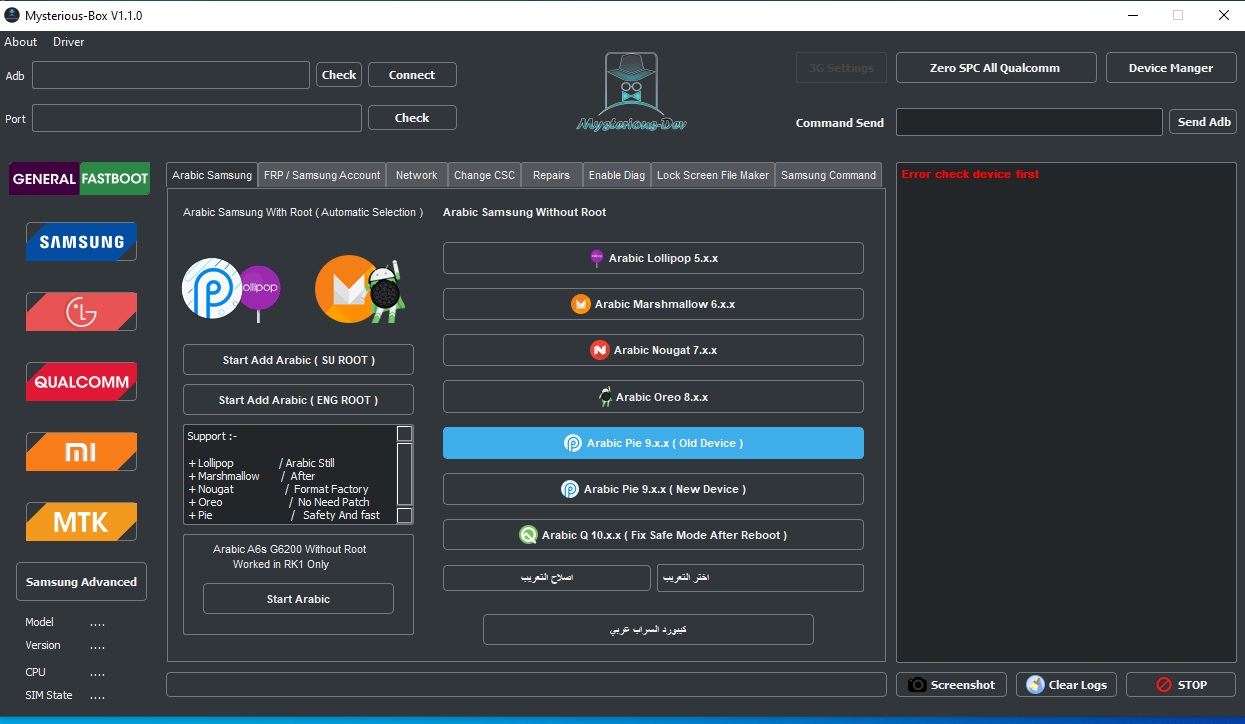Switch to Arabic Samsung tab

pyautogui.click(x=212, y=175)
